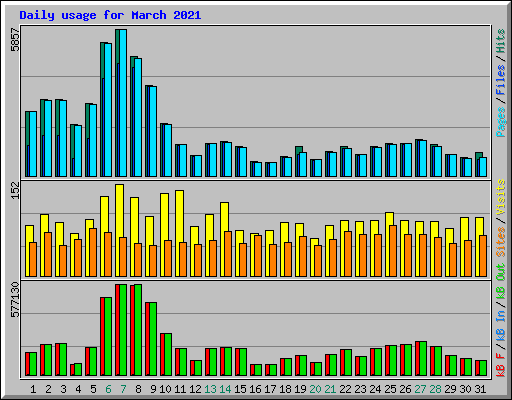Click green weekend day 6 label
Viewport: 512px width, 400px height.
[108, 389]
